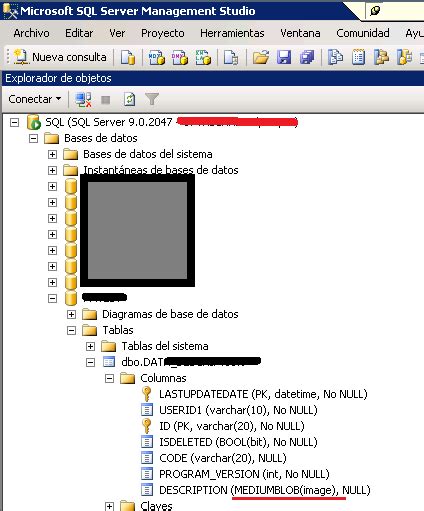Open the Summary page toolbar icon
Image resolution: width=424 pixels, height=511 pixels.
tap(359, 57)
